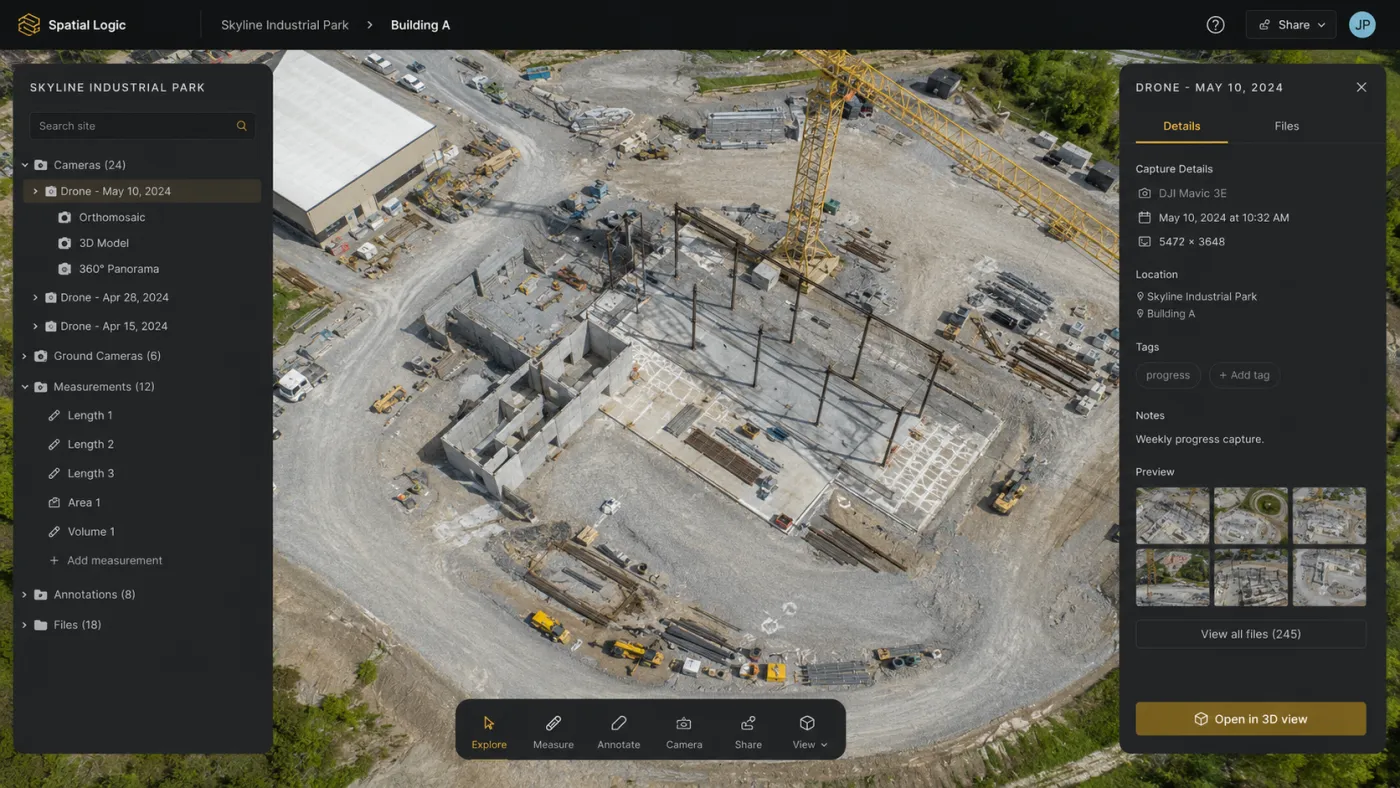Open the first preview thumbnail in top row
The height and width of the screenshot is (788, 1400).
[1173, 516]
